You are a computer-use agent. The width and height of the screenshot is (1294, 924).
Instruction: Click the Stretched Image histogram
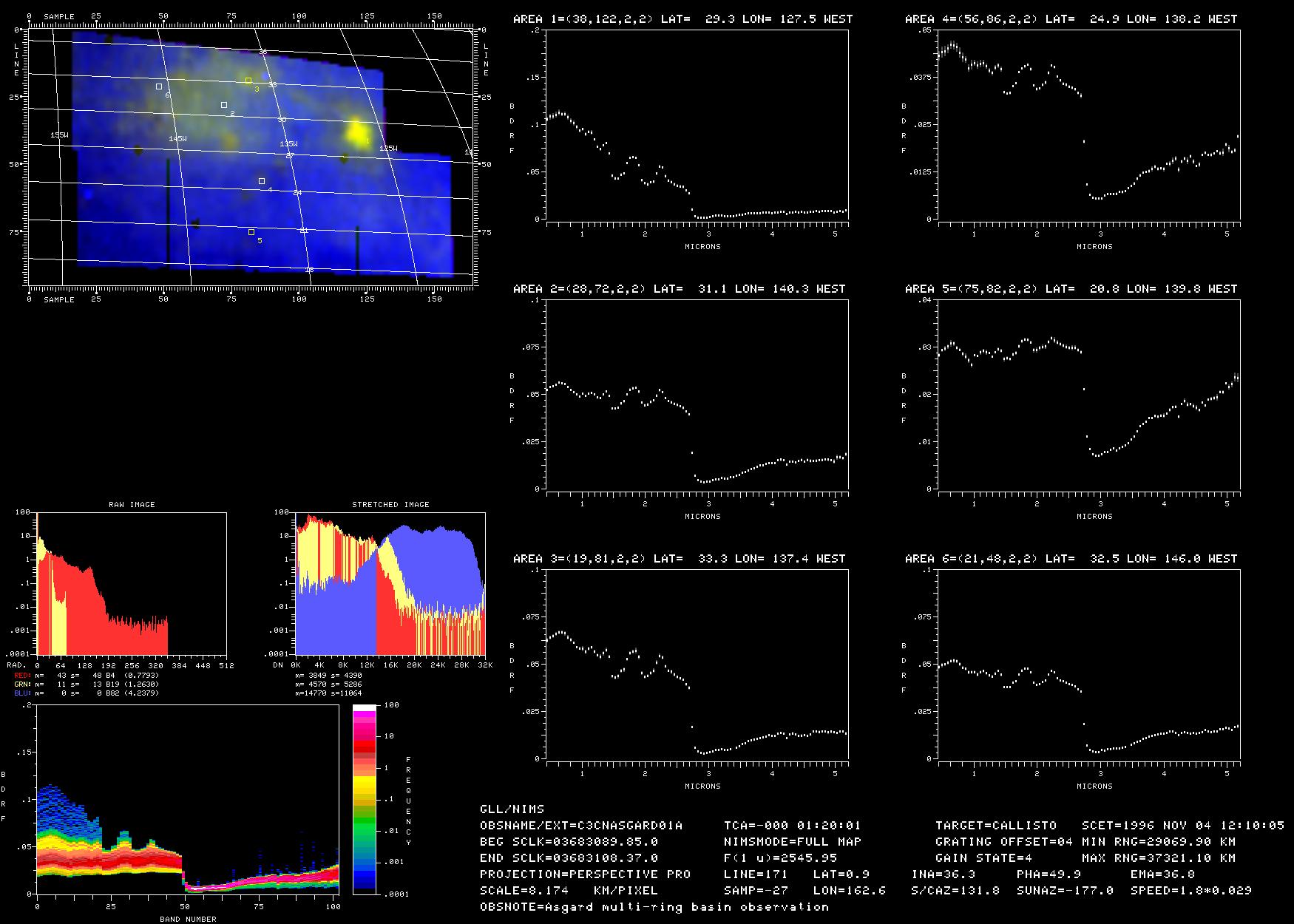pos(390,583)
